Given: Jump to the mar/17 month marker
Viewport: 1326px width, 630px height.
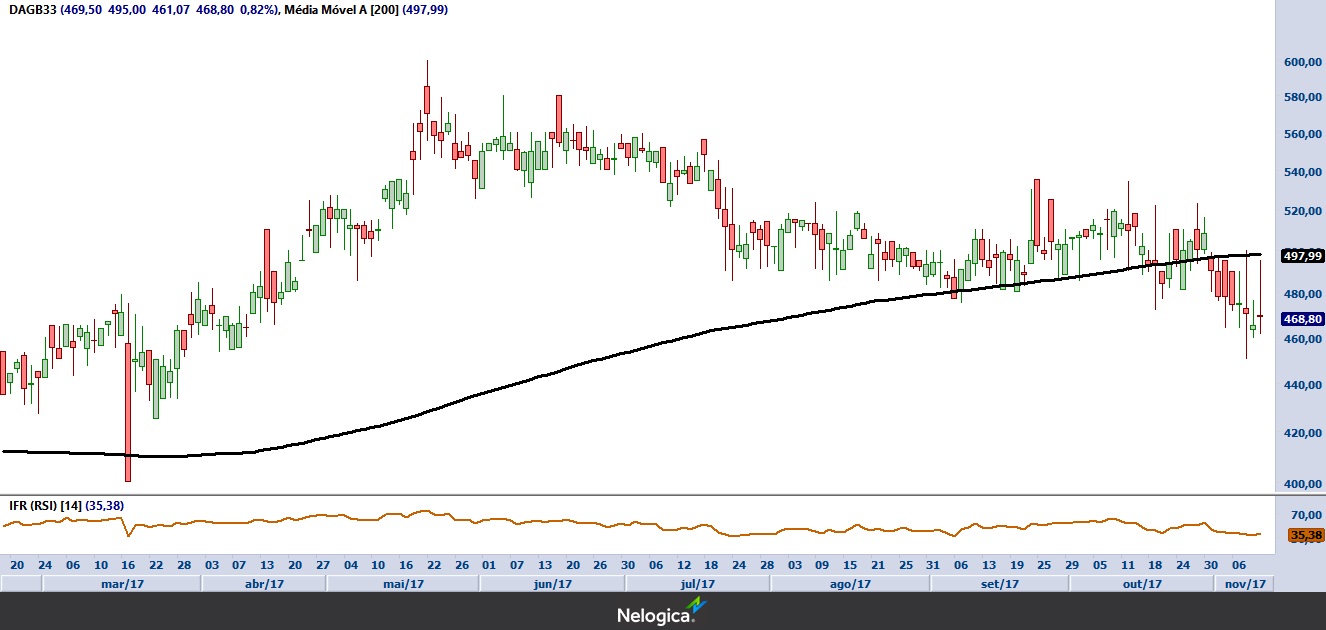Looking at the screenshot, I should point(120,584).
